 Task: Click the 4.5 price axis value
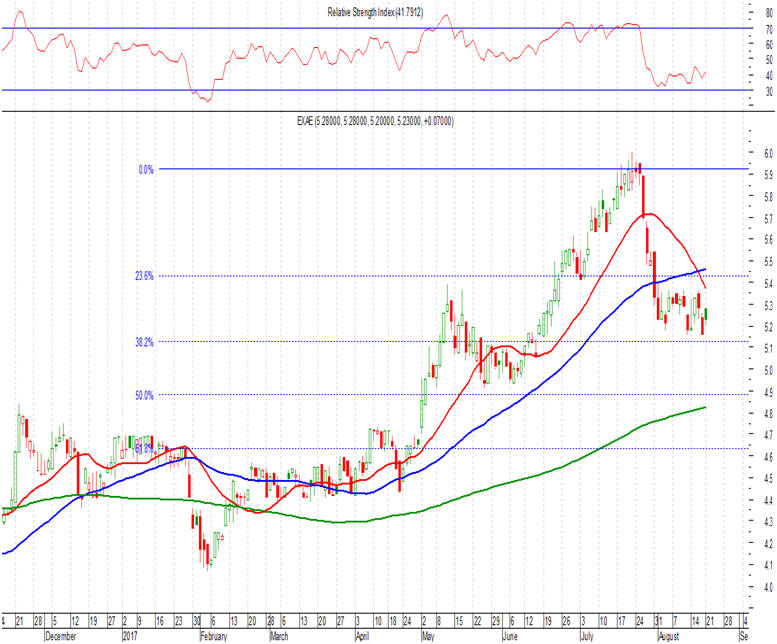point(768,479)
